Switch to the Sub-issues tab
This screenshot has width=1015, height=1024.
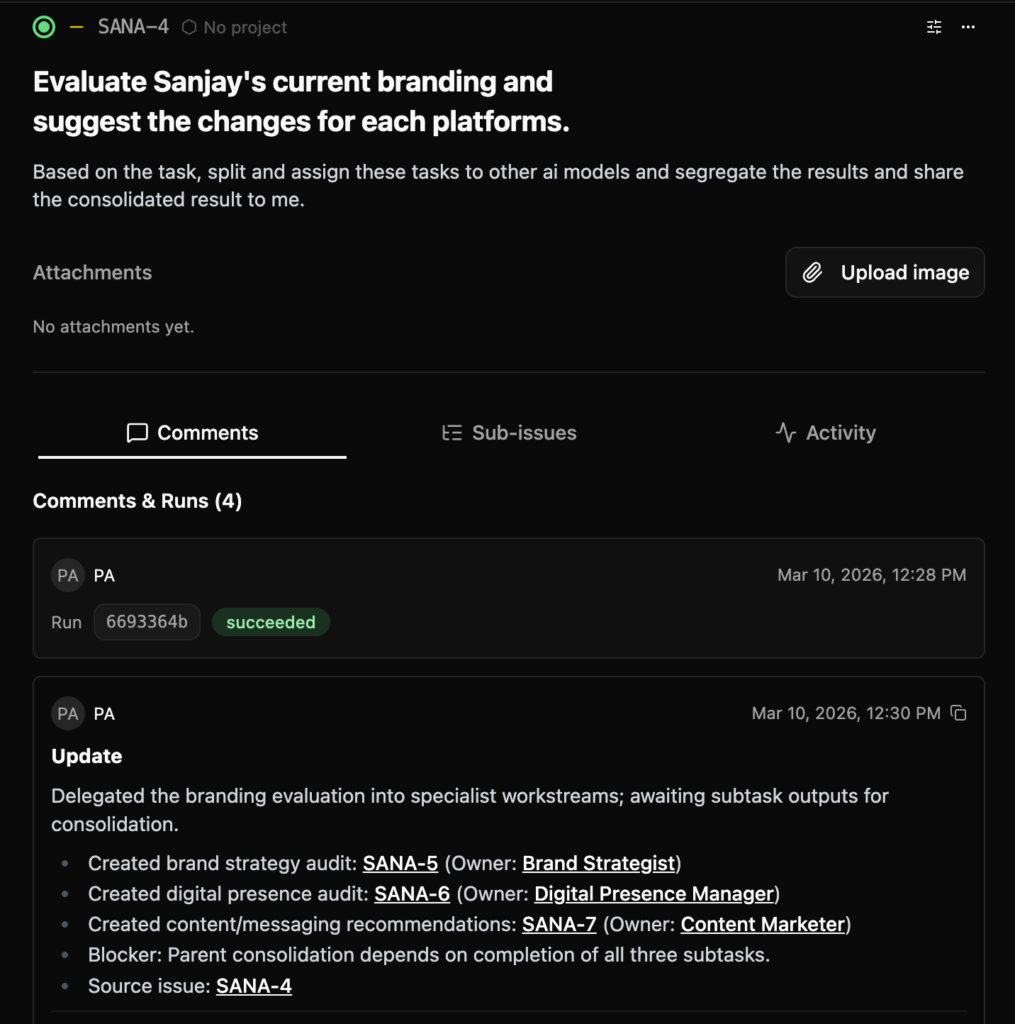tap(523, 433)
